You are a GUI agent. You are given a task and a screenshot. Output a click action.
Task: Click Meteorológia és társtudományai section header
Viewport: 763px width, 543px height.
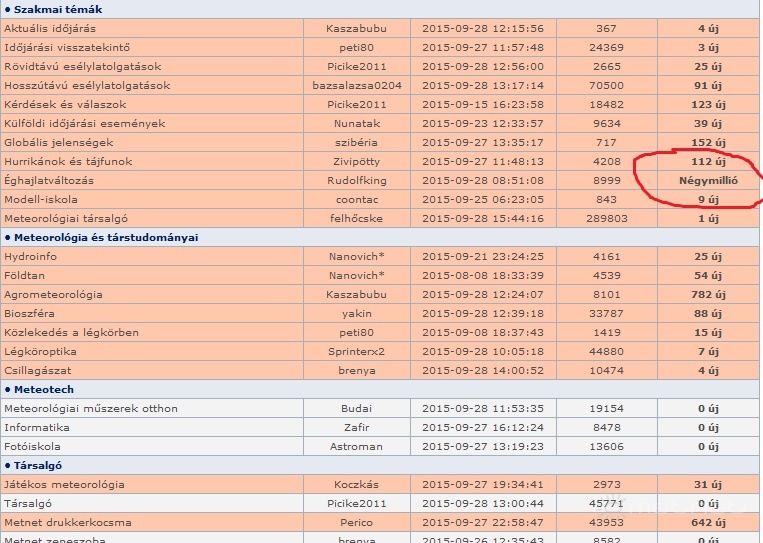click(105, 238)
